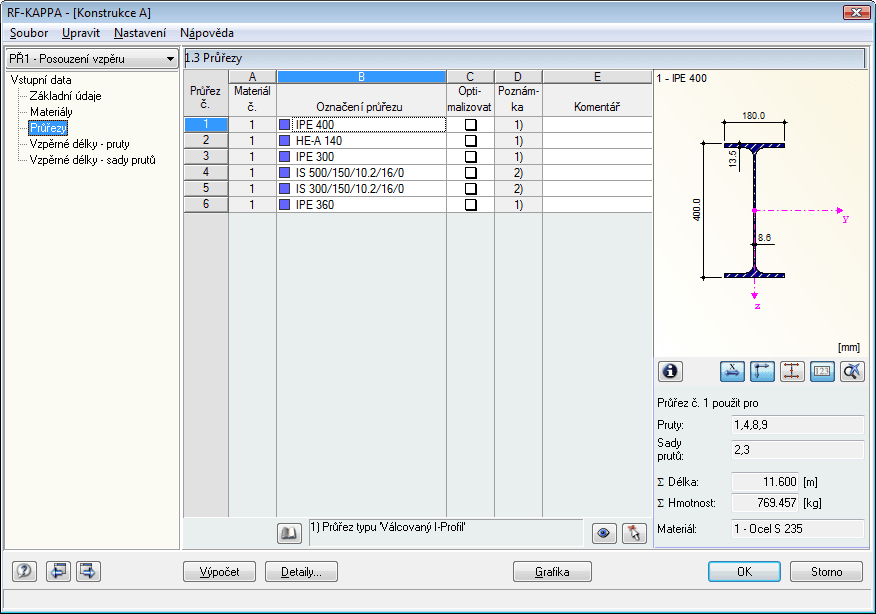Open the cross-section info icon

click(x=670, y=372)
